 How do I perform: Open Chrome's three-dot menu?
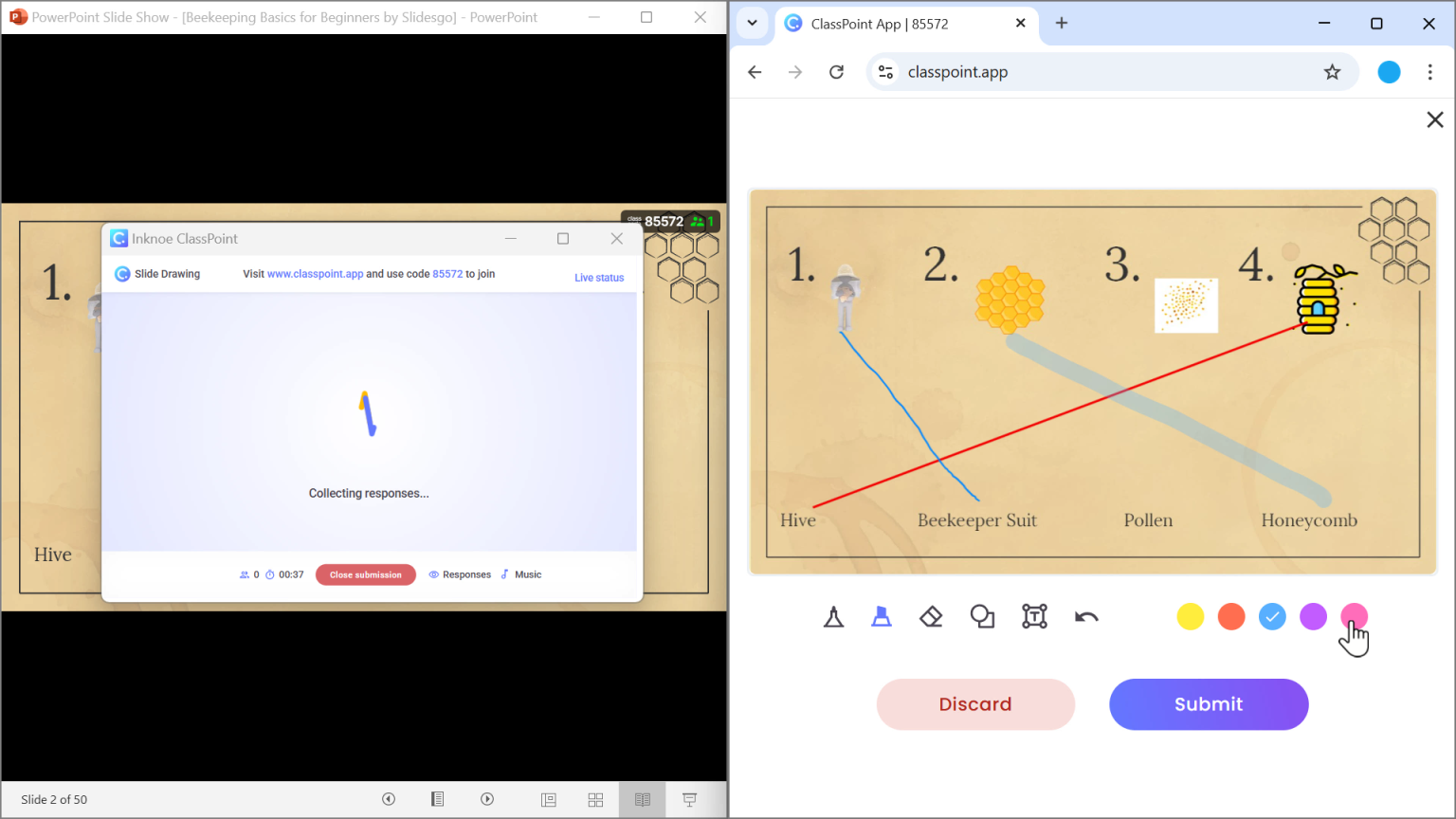(1430, 72)
